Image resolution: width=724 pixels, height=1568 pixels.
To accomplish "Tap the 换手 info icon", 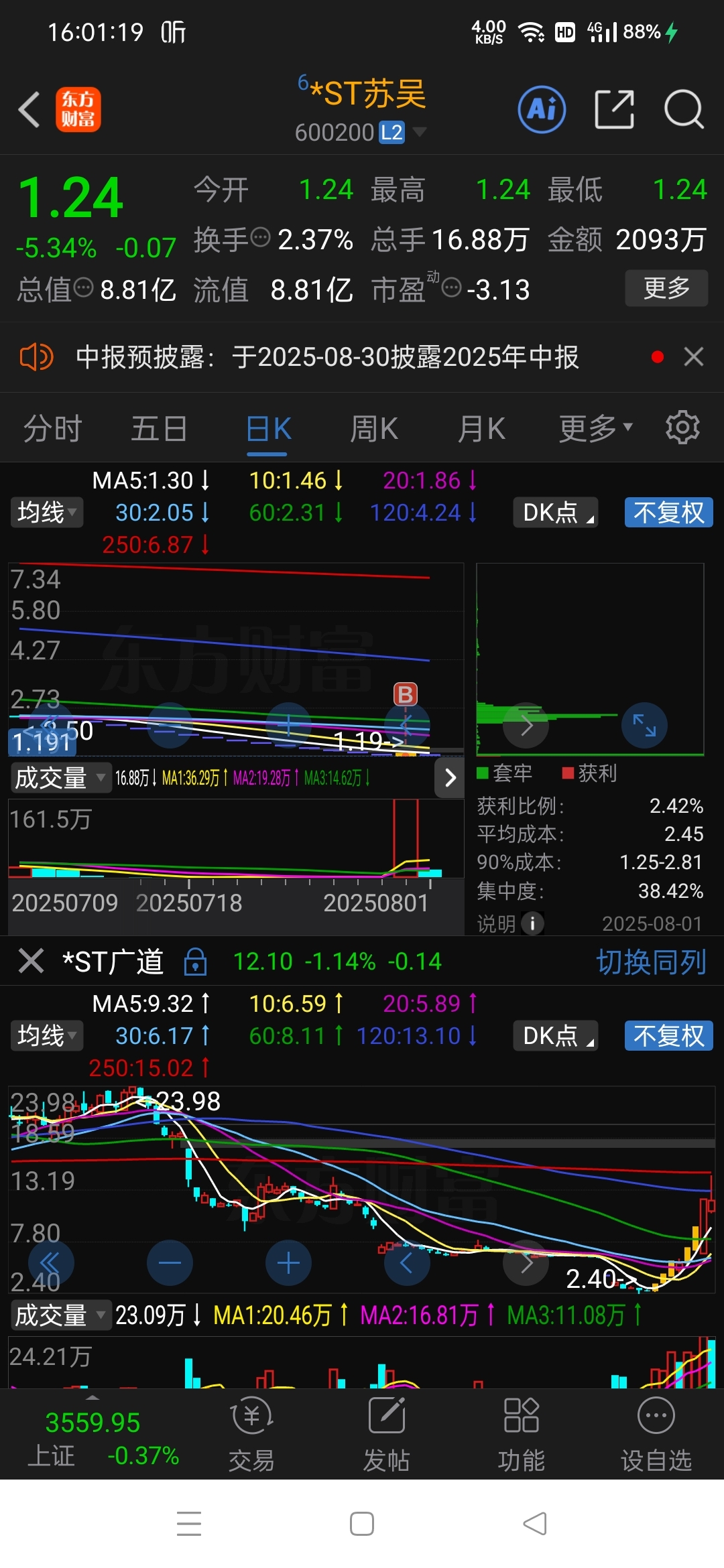I will (260, 237).
